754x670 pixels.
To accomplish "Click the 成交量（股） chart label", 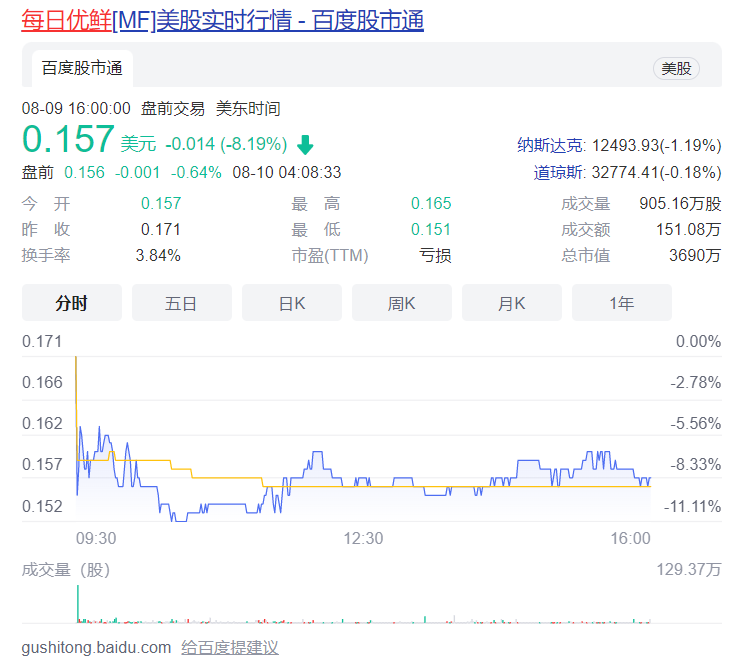I will coord(66,570).
